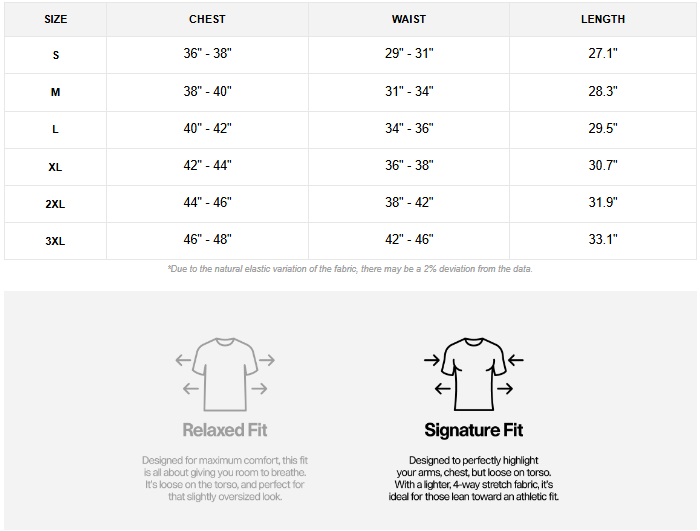This screenshot has height=531, width=700.
Task: Click the SIZE column header
Action: click(56, 19)
